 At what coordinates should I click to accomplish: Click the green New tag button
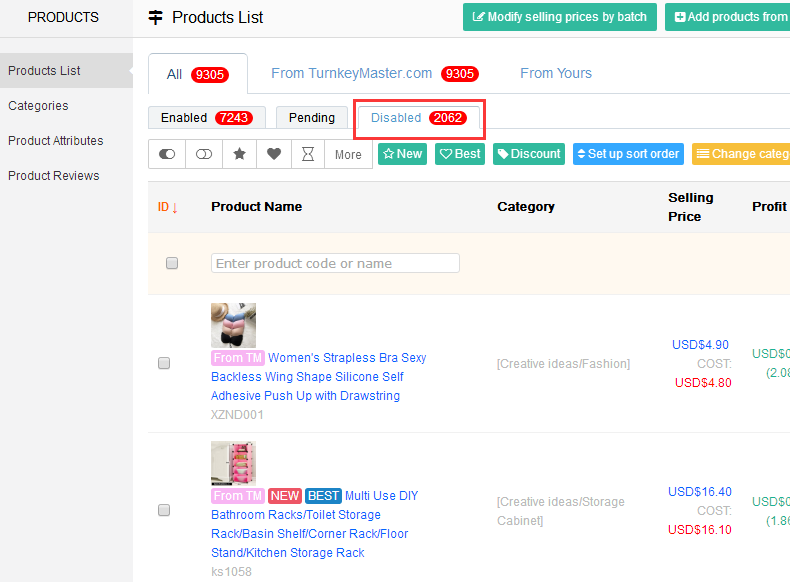[x=402, y=154]
